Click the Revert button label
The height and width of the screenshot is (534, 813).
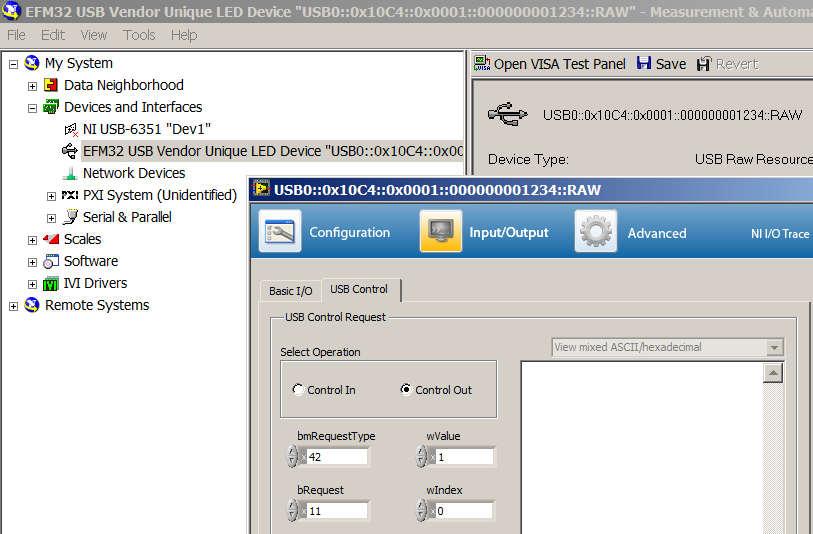coord(737,64)
